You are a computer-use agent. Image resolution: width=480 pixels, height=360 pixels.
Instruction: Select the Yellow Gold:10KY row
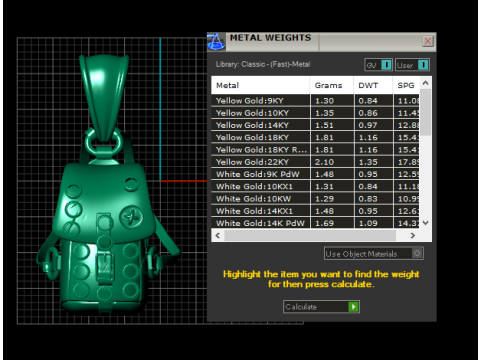click(315, 113)
